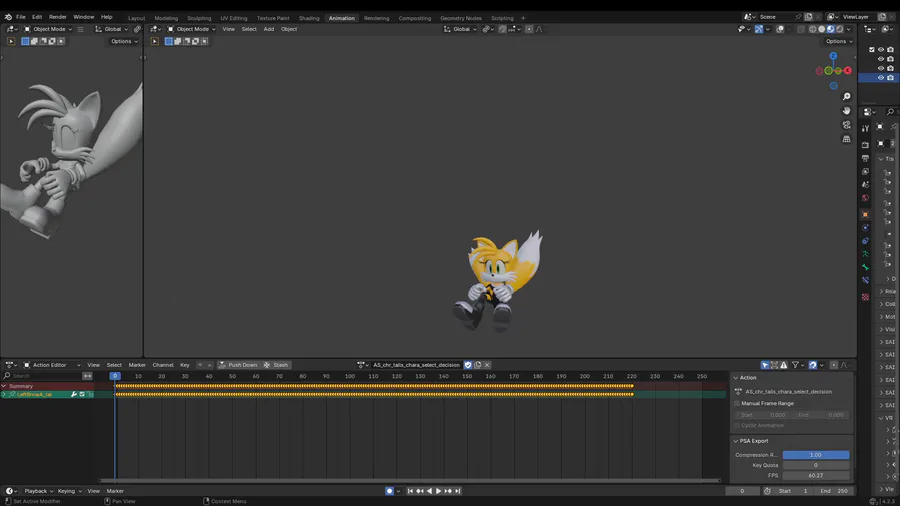Open Global transform orientation dropdown in main viewport
Viewport: 900px width, 506px height.
461,29
